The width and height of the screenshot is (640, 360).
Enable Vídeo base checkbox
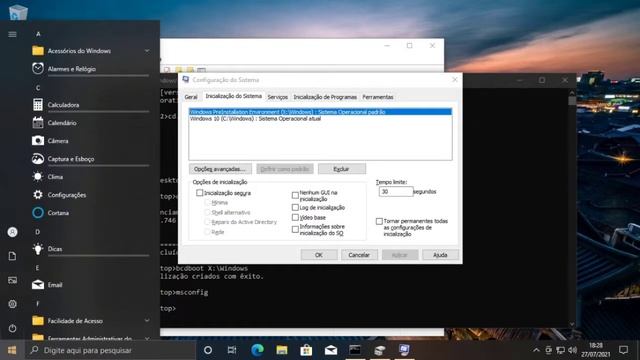(295, 218)
